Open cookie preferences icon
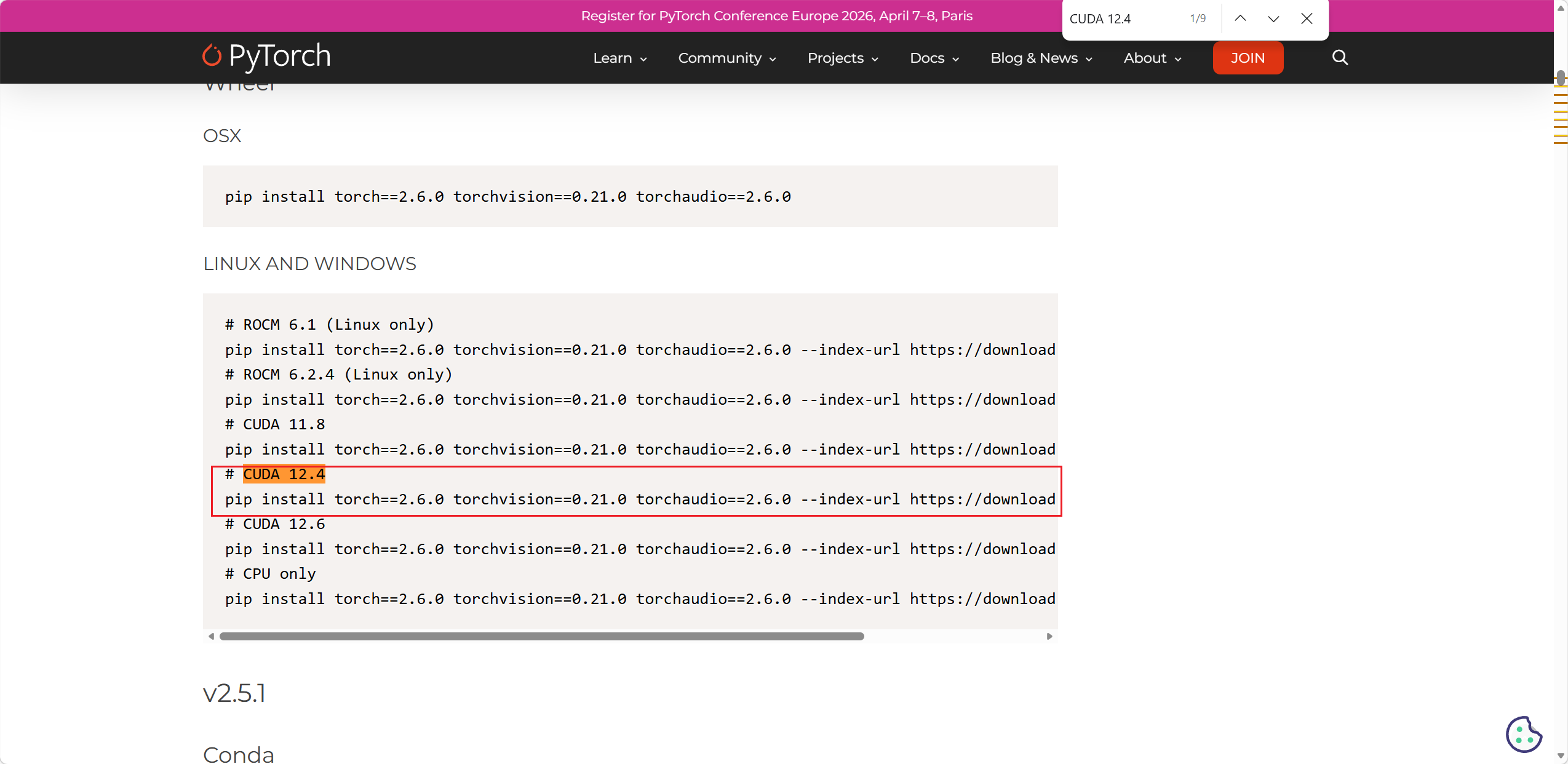Viewport: 1568px width, 764px height. 1523,734
